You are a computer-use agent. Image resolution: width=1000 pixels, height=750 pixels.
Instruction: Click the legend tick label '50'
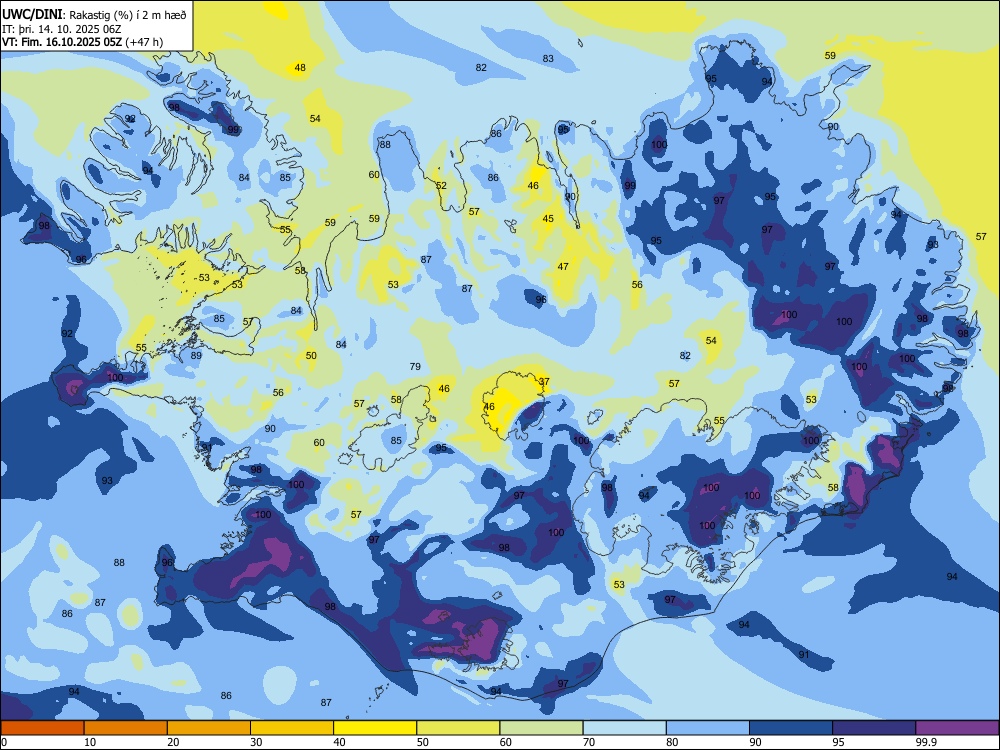[423, 742]
